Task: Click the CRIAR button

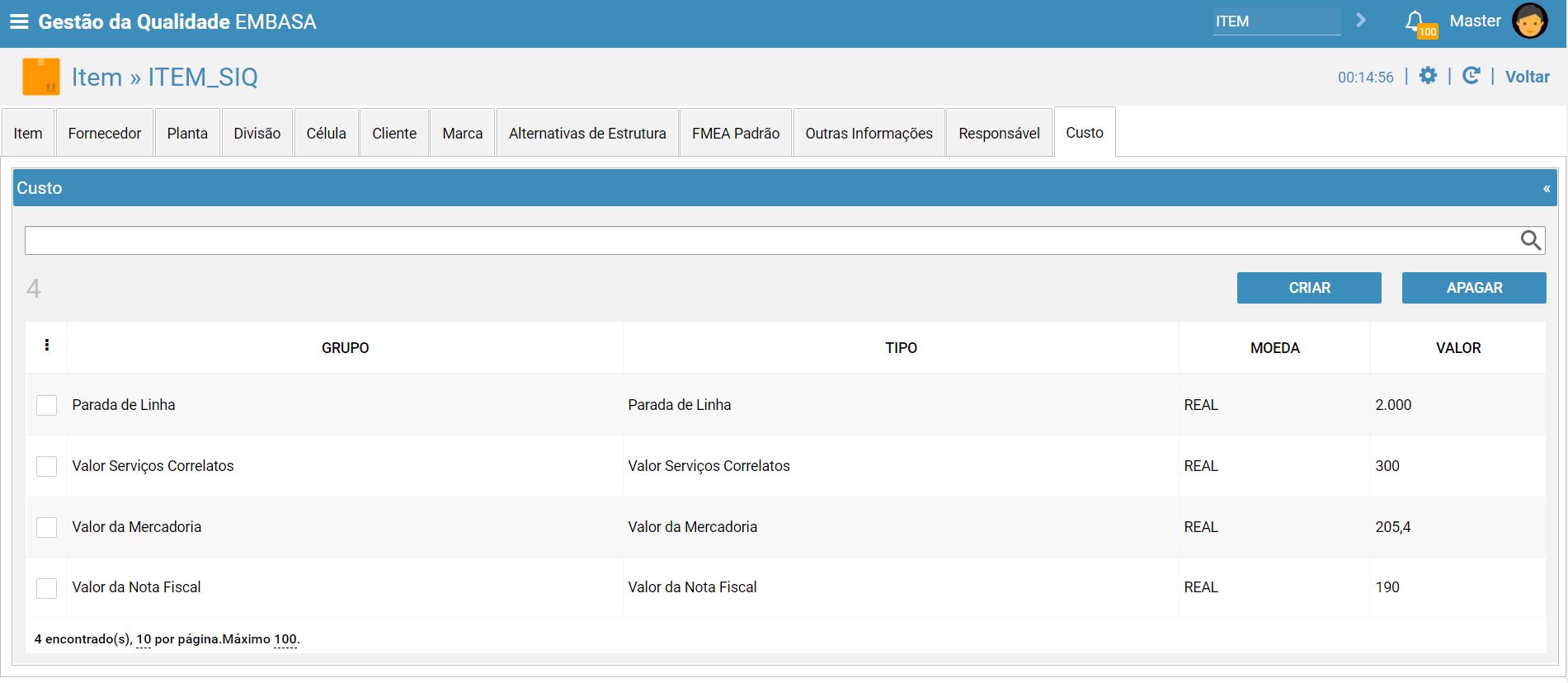Action: [1309, 288]
